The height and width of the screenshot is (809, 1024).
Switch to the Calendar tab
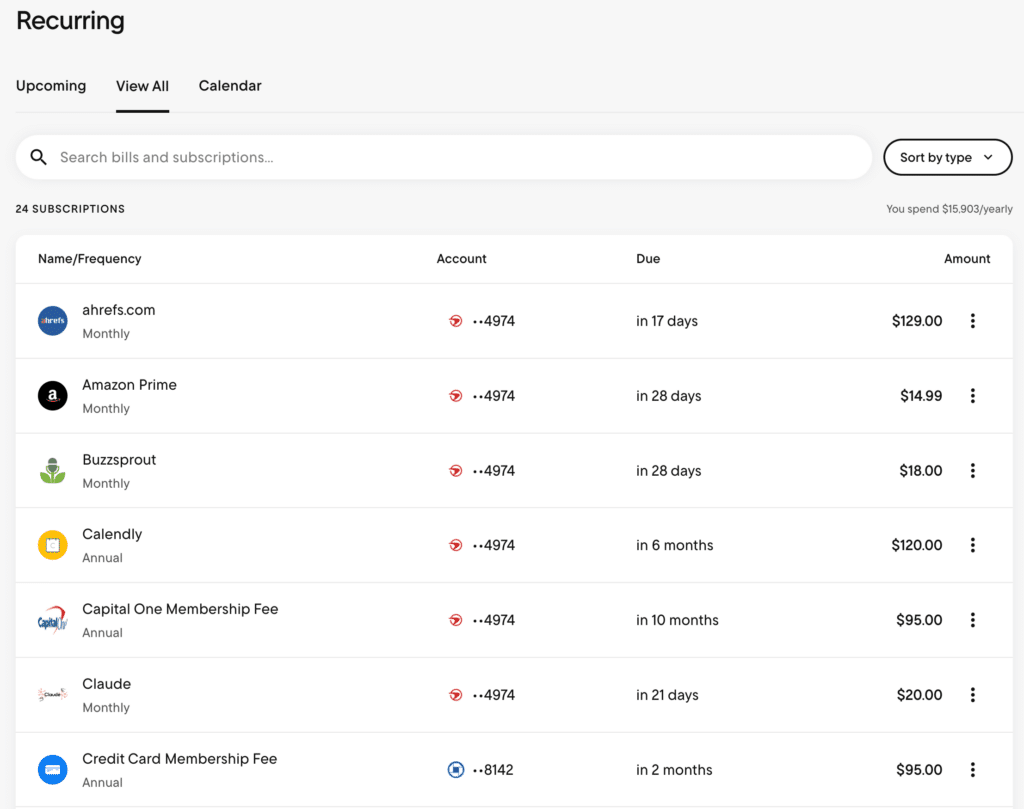(x=230, y=86)
